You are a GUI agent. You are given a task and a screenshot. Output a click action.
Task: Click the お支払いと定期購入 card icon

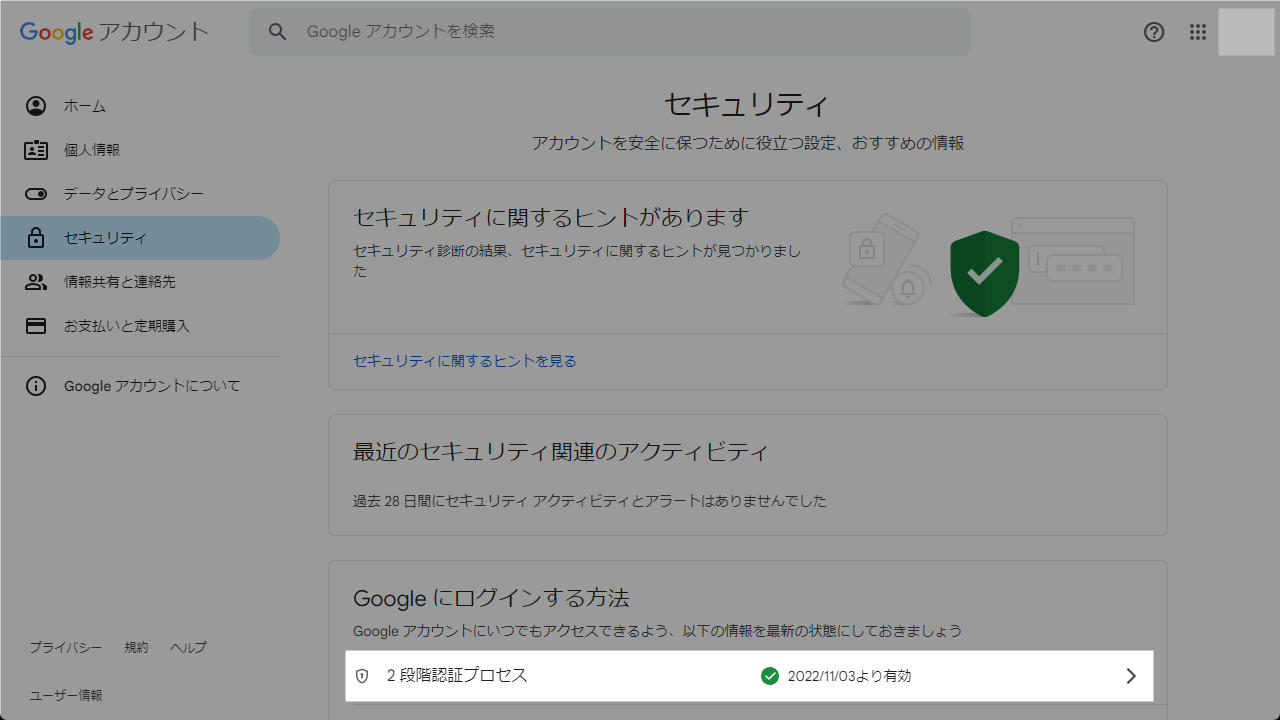pyautogui.click(x=36, y=326)
